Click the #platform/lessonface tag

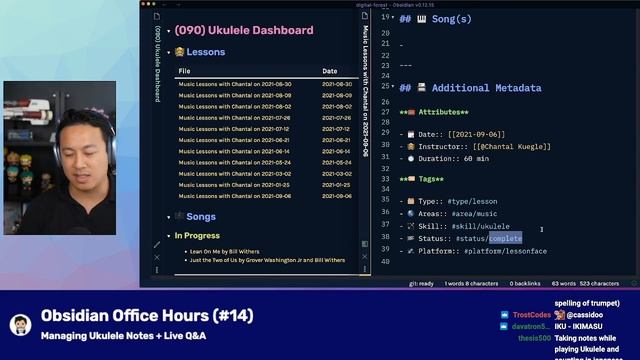click(x=505, y=251)
